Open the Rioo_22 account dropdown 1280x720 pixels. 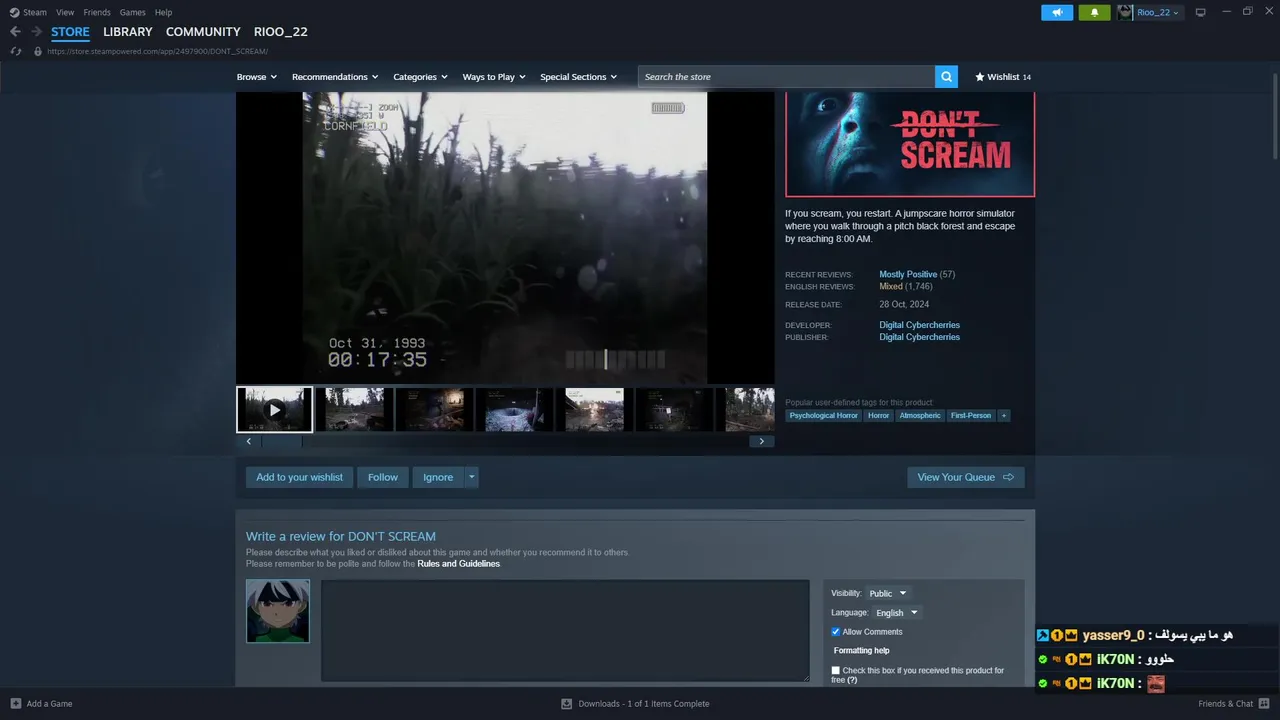[x=1158, y=12]
